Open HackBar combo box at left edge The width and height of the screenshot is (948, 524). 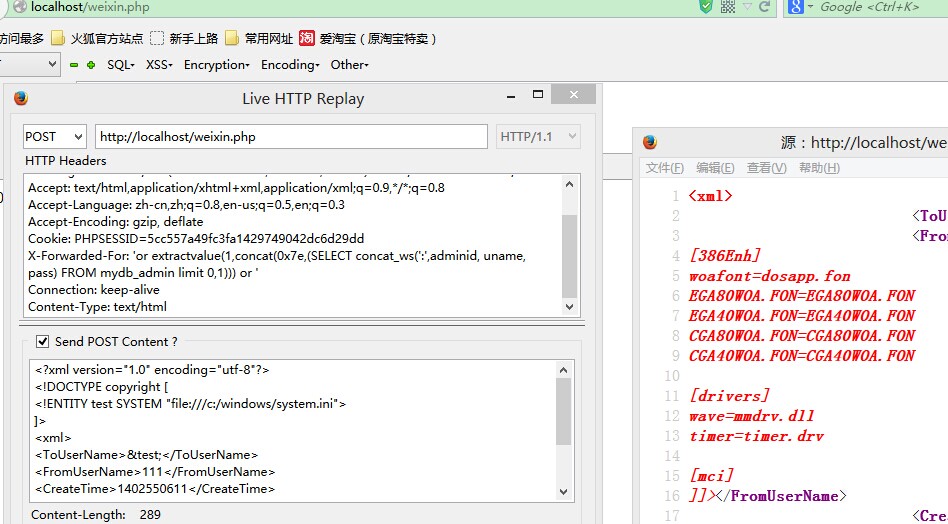pyautogui.click(x=29, y=64)
